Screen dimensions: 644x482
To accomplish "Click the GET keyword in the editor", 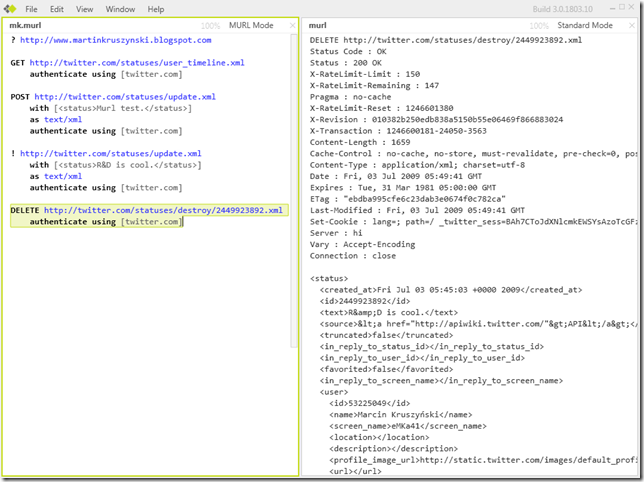I will tap(18, 63).
